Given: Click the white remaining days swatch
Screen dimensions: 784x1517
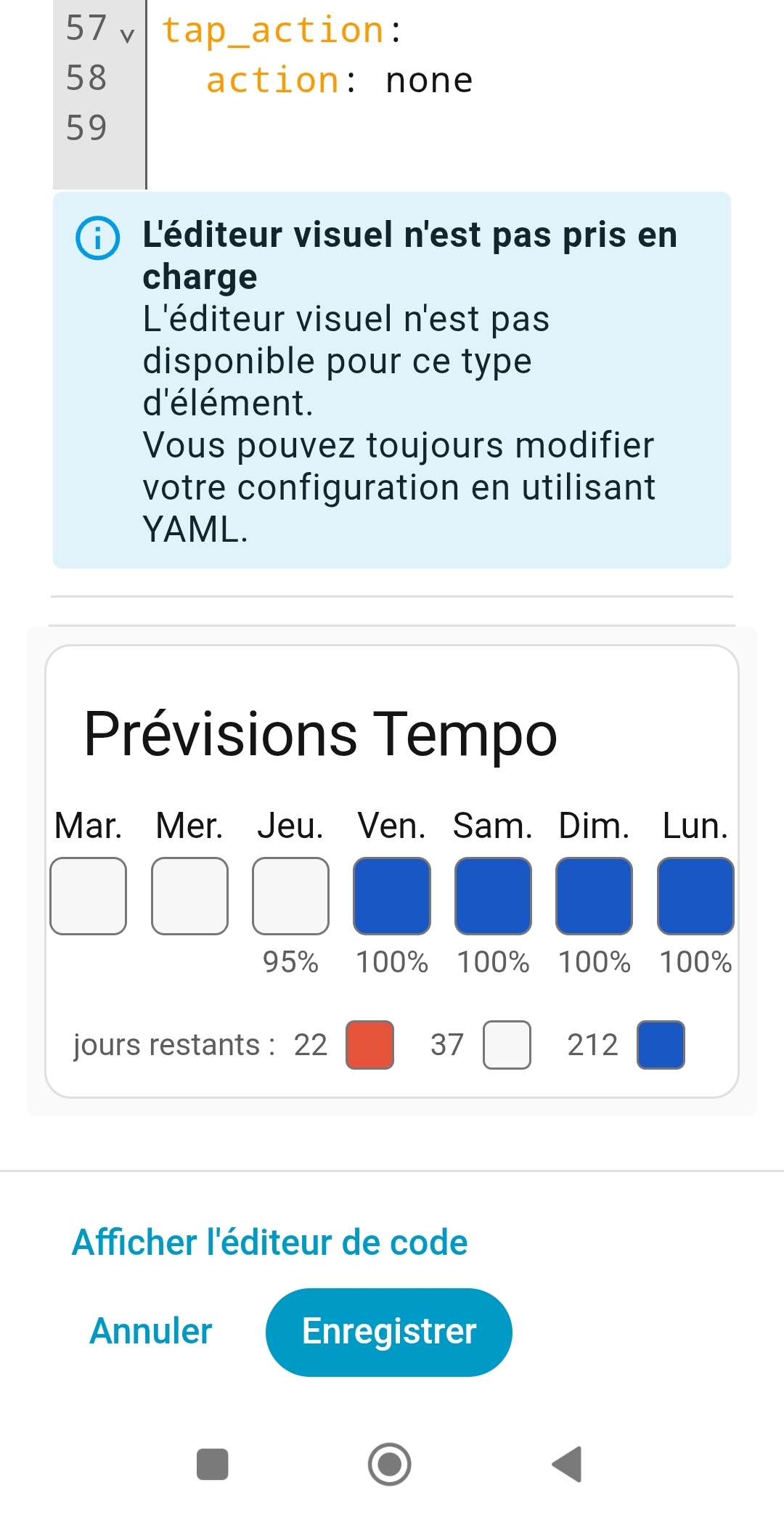Looking at the screenshot, I should (x=507, y=1045).
